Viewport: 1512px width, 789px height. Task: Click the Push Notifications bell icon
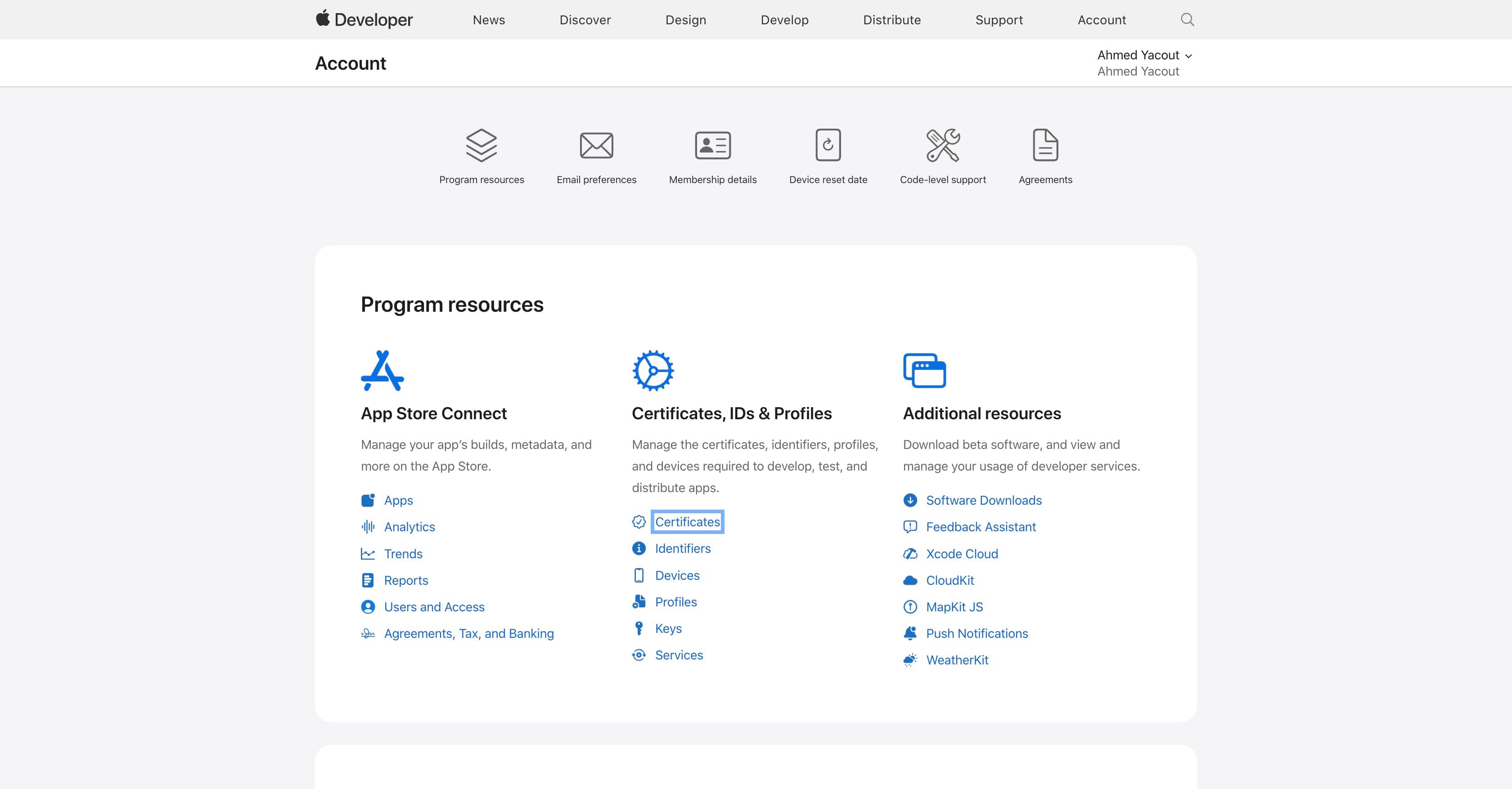pos(910,633)
